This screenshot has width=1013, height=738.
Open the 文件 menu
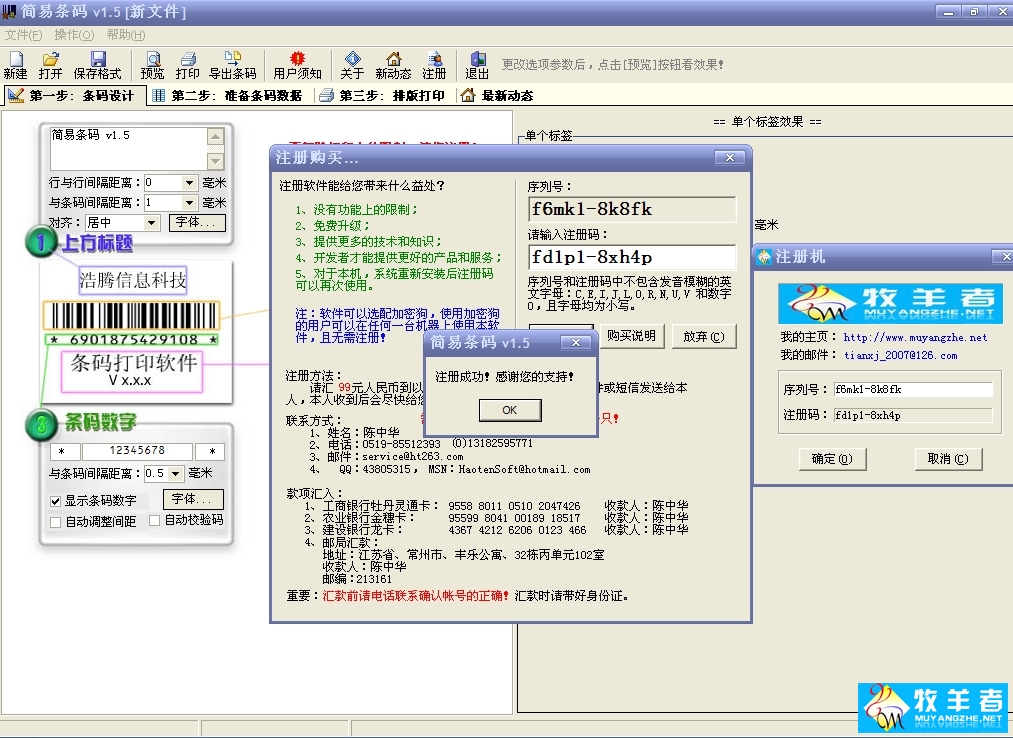(23, 34)
